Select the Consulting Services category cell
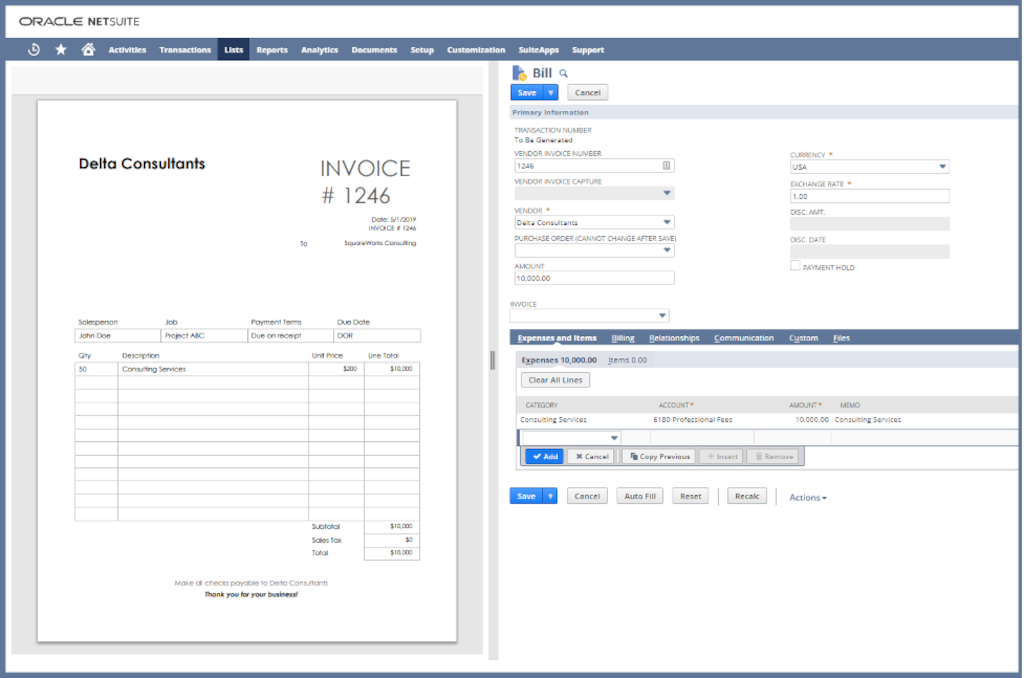 [553, 420]
